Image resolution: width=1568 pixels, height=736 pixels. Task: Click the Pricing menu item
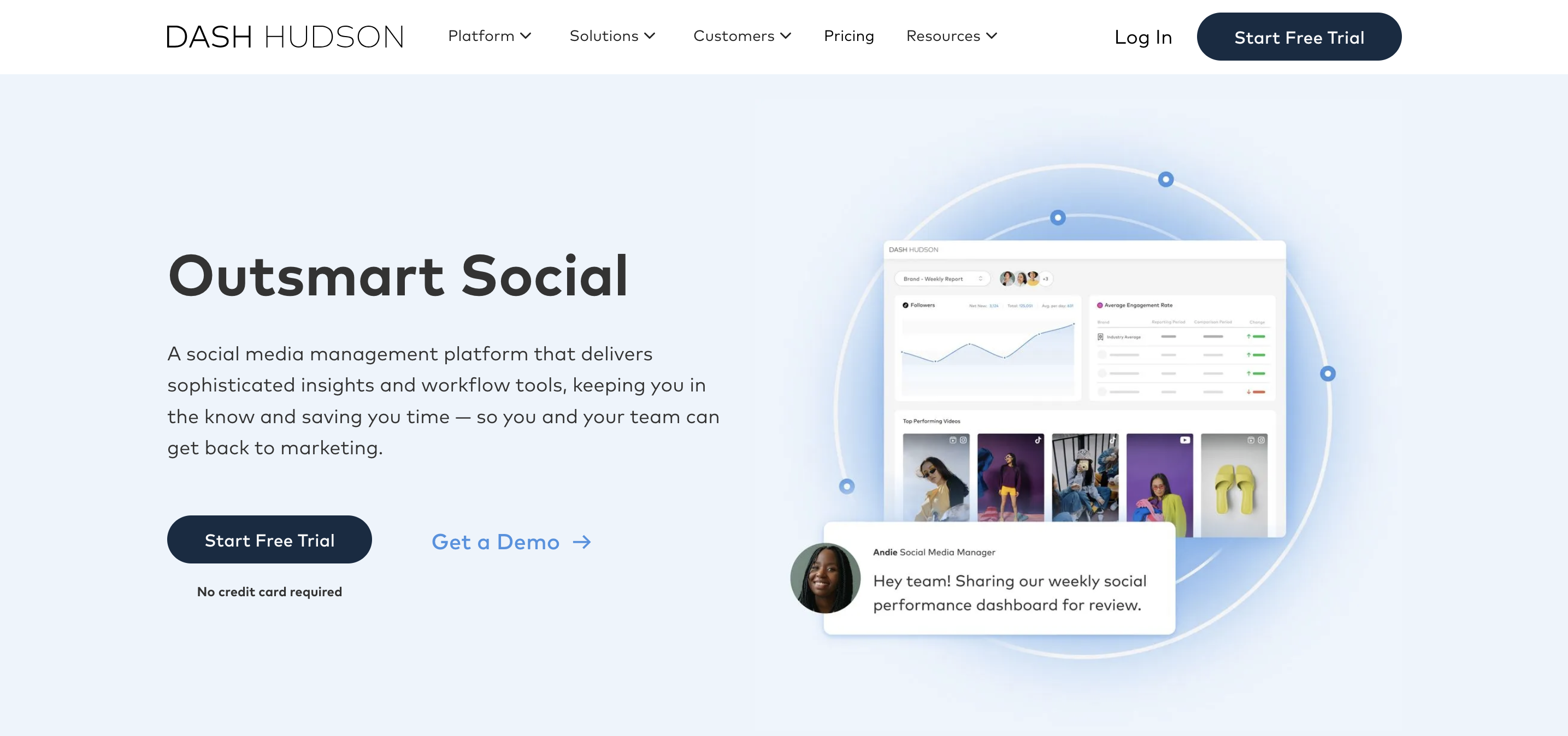pos(849,36)
